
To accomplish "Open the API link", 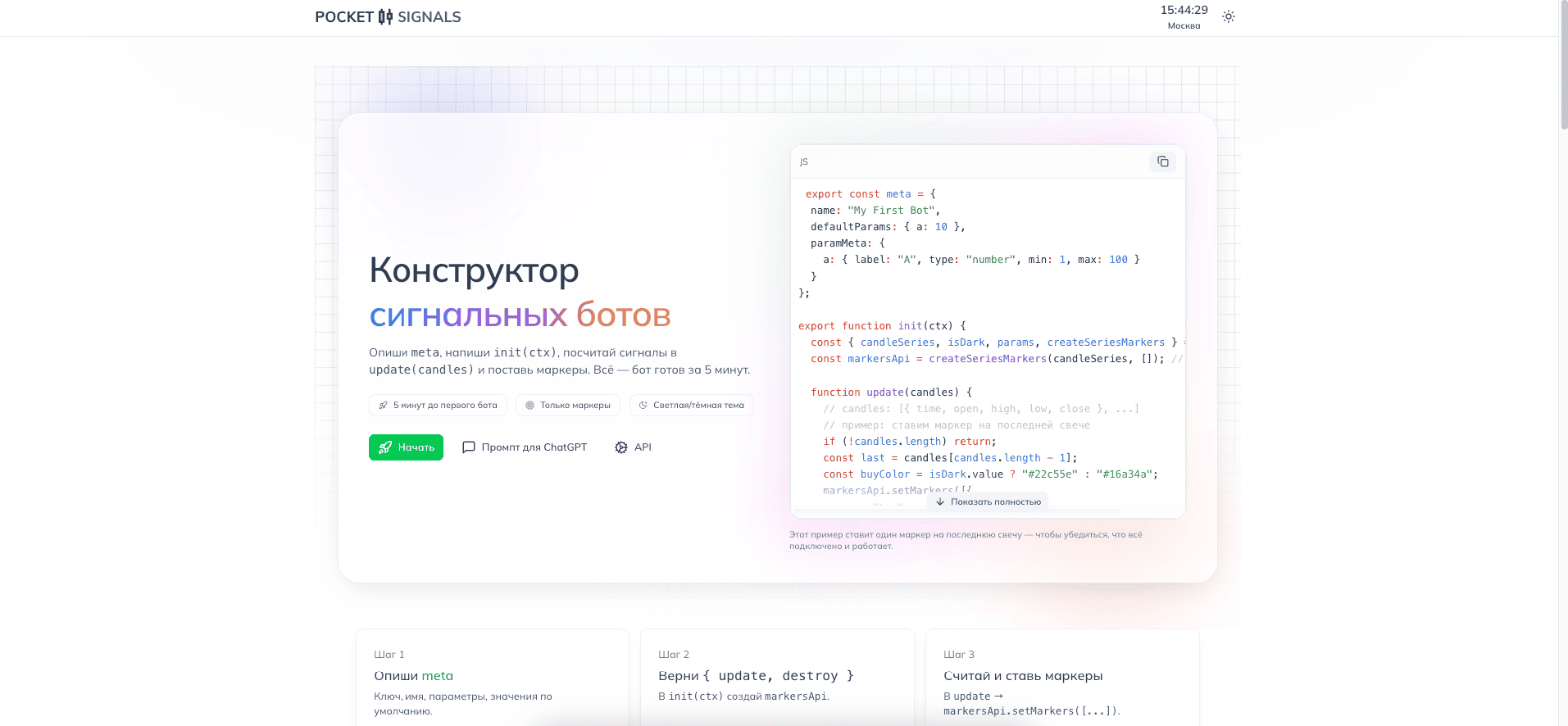I will click(633, 447).
